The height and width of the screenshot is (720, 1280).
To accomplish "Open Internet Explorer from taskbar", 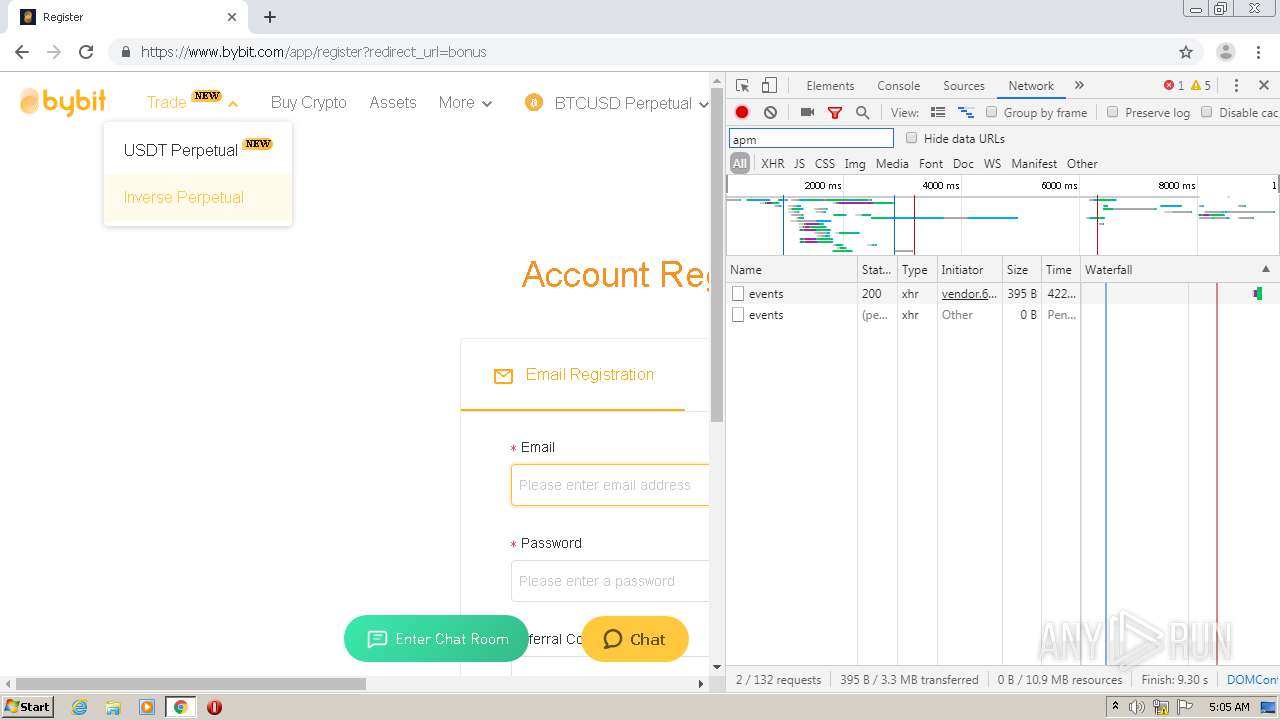I will click(79, 707).
